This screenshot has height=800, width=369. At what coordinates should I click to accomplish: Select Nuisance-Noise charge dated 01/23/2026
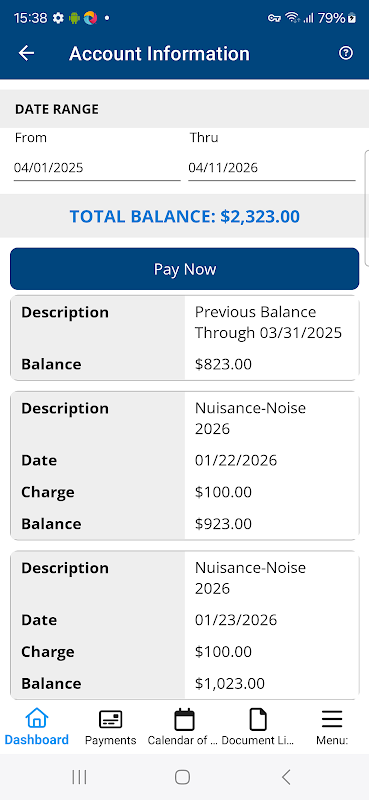tap(185, 626)
